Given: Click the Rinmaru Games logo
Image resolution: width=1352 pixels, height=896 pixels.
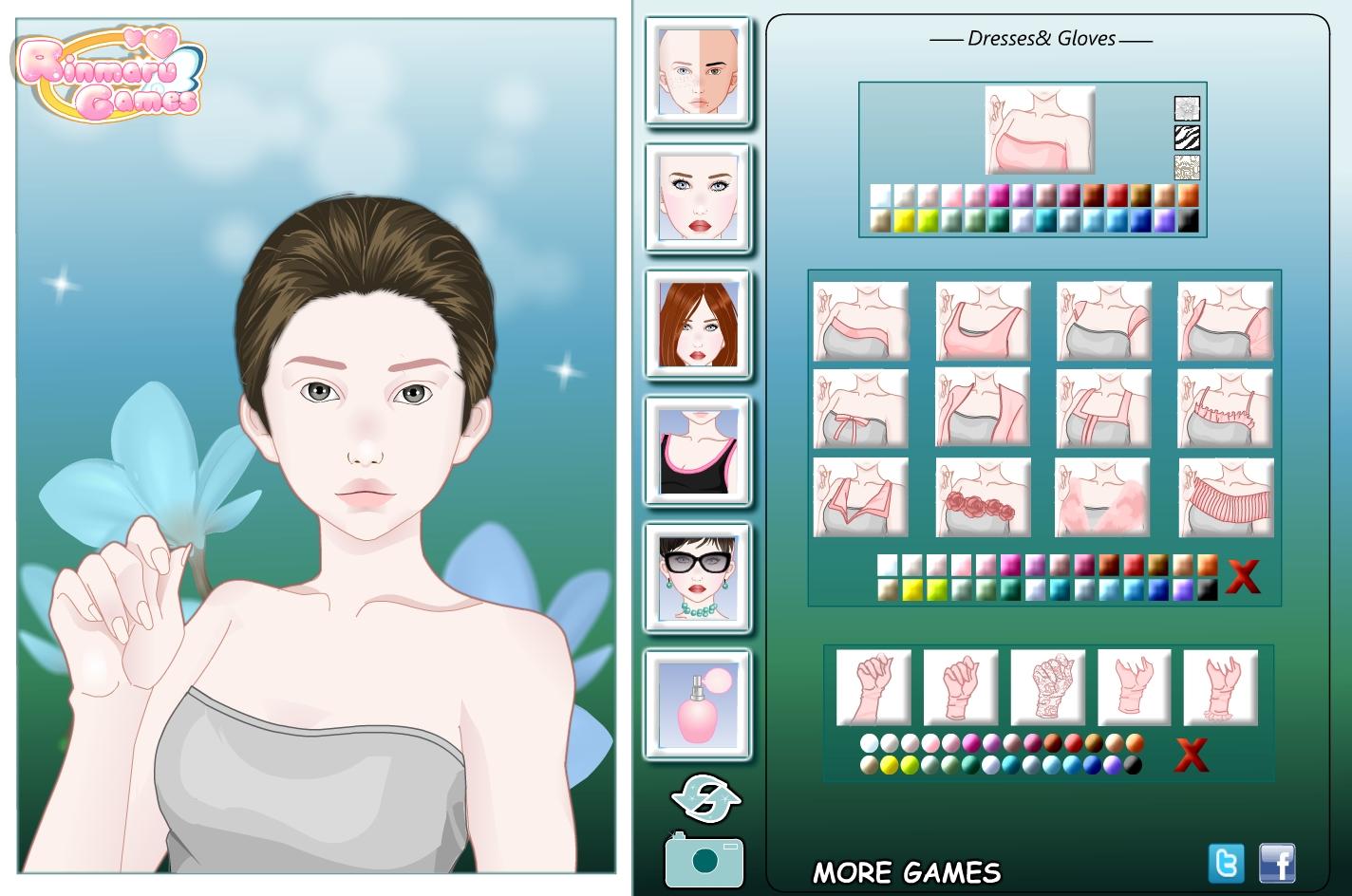Looking at the screenshot, I should point(111,74).
